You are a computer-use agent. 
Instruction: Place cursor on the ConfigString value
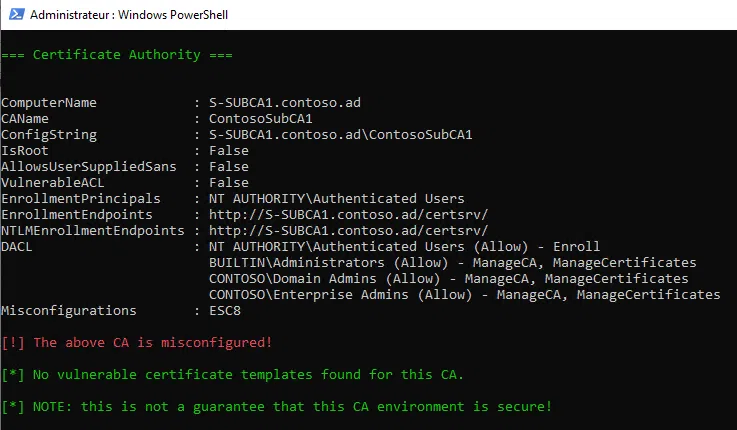point(340,135)
